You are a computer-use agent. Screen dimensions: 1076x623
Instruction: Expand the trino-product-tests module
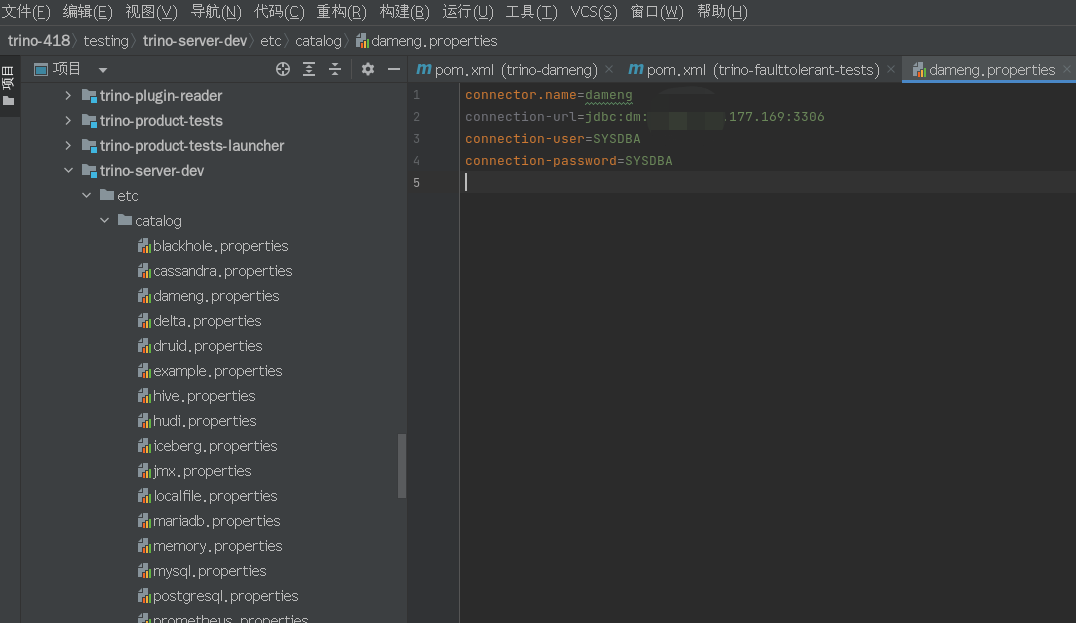tap(68, 121)
